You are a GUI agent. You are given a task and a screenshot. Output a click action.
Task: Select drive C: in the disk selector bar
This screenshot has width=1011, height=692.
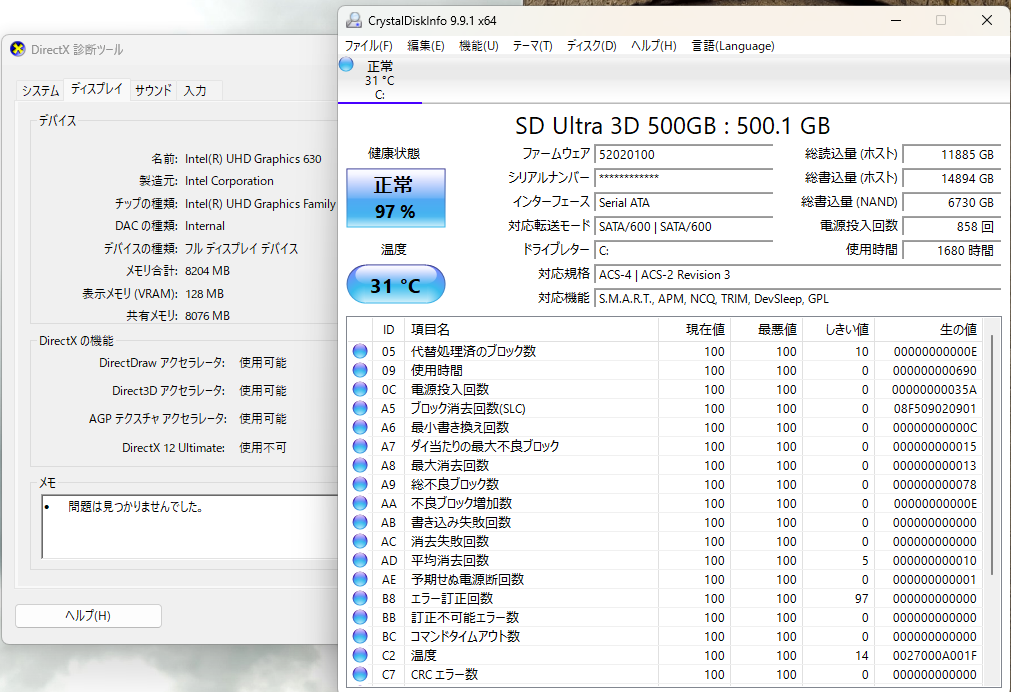tap(380, 80)
